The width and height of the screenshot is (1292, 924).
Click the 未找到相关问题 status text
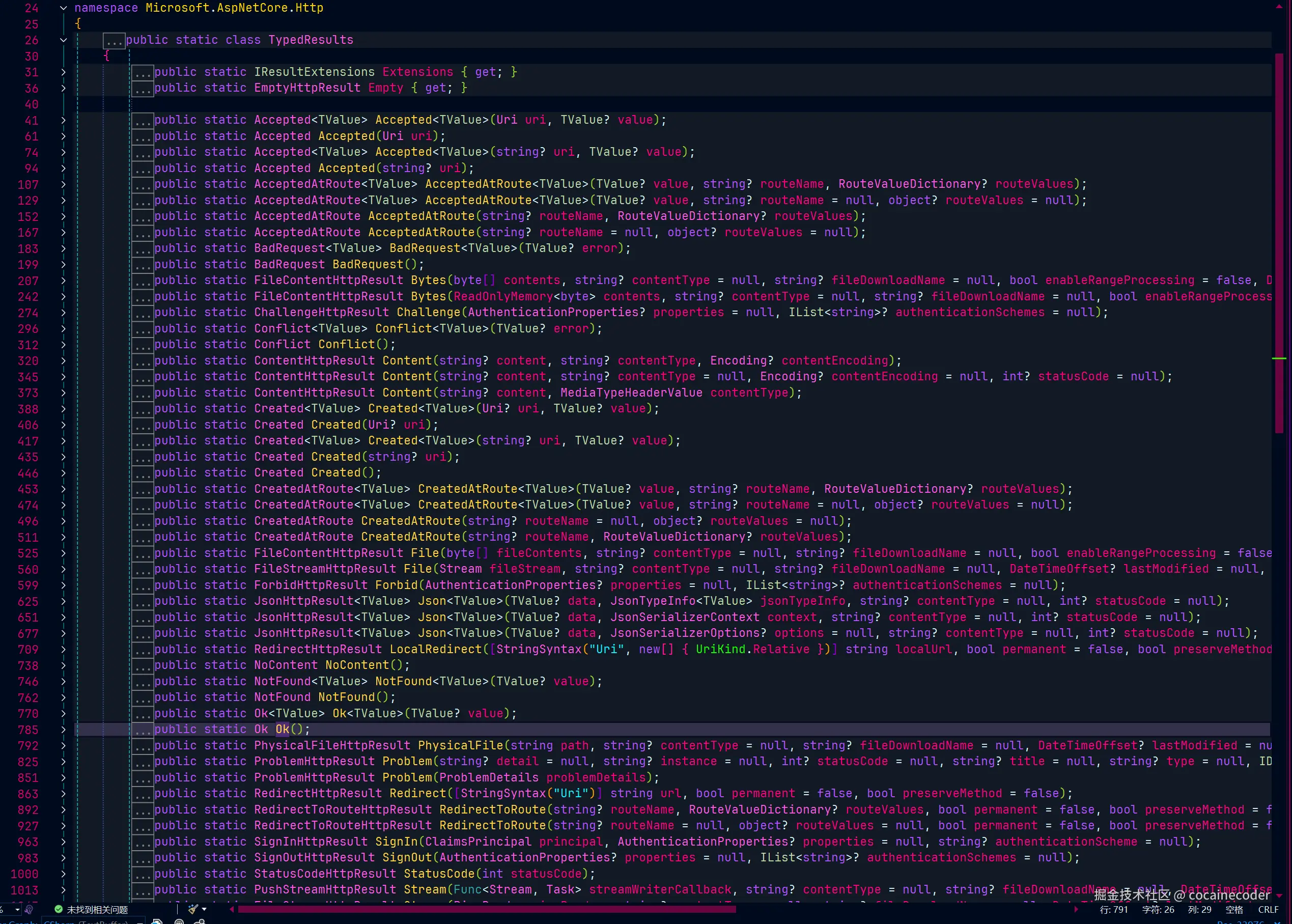click(97, 910)
